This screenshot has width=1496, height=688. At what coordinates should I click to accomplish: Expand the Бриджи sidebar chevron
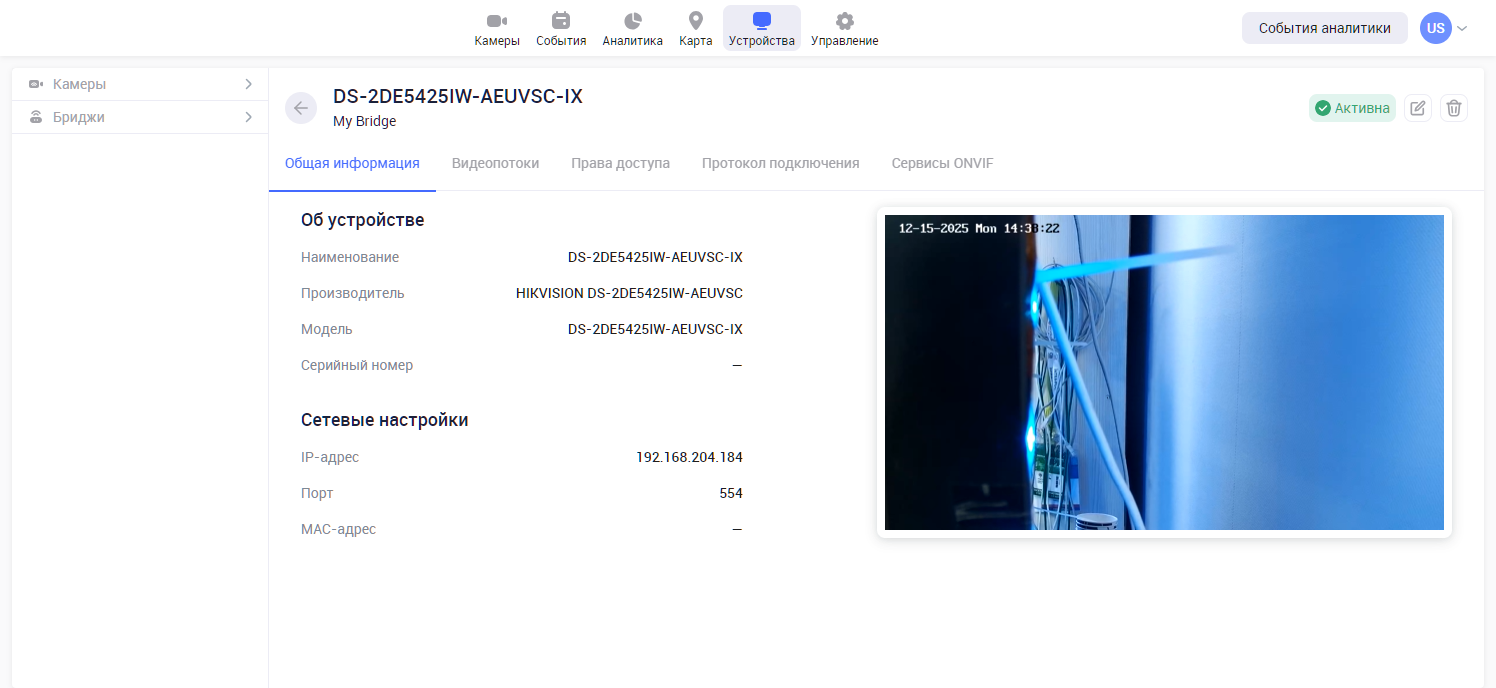248,117
